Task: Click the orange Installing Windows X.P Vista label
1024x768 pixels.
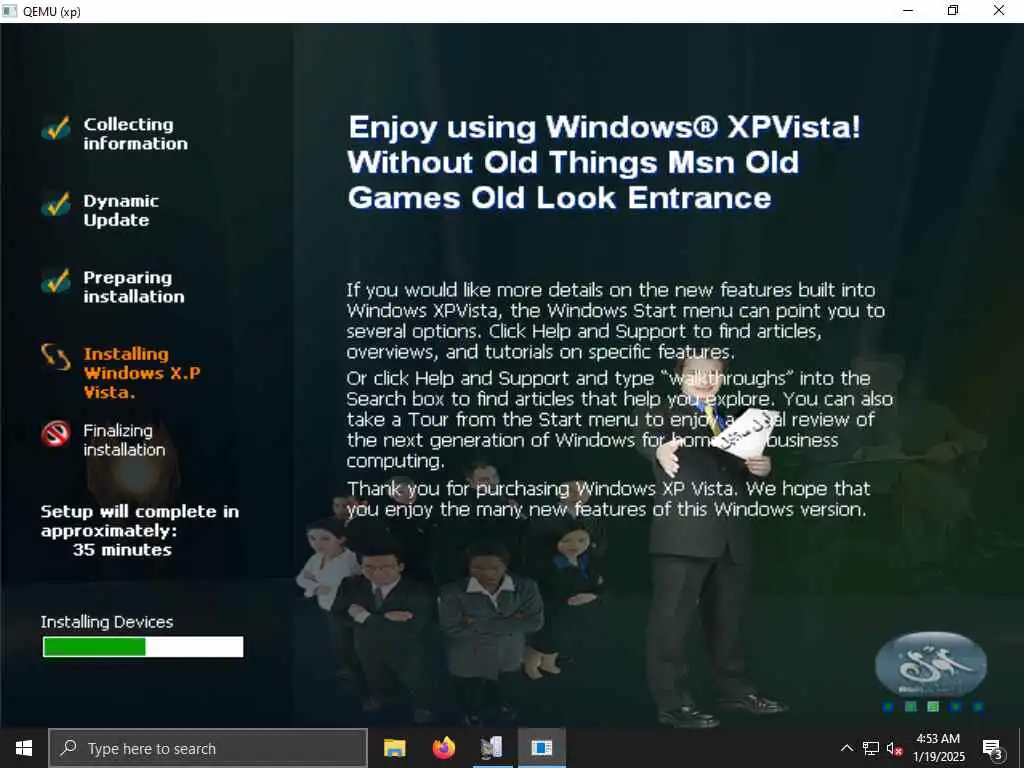Action: click(142, 373)
